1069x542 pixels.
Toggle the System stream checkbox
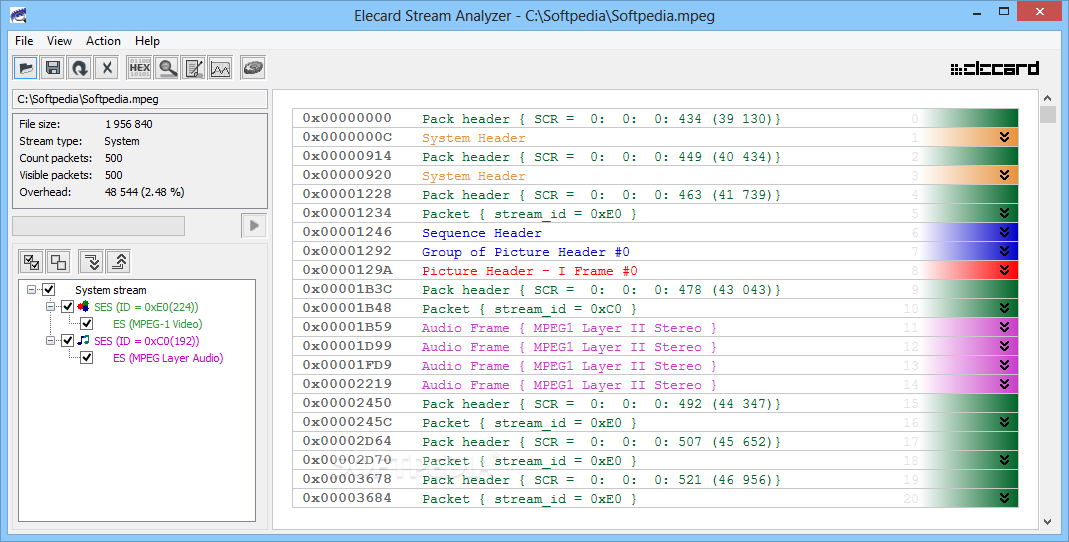point(49,290)
